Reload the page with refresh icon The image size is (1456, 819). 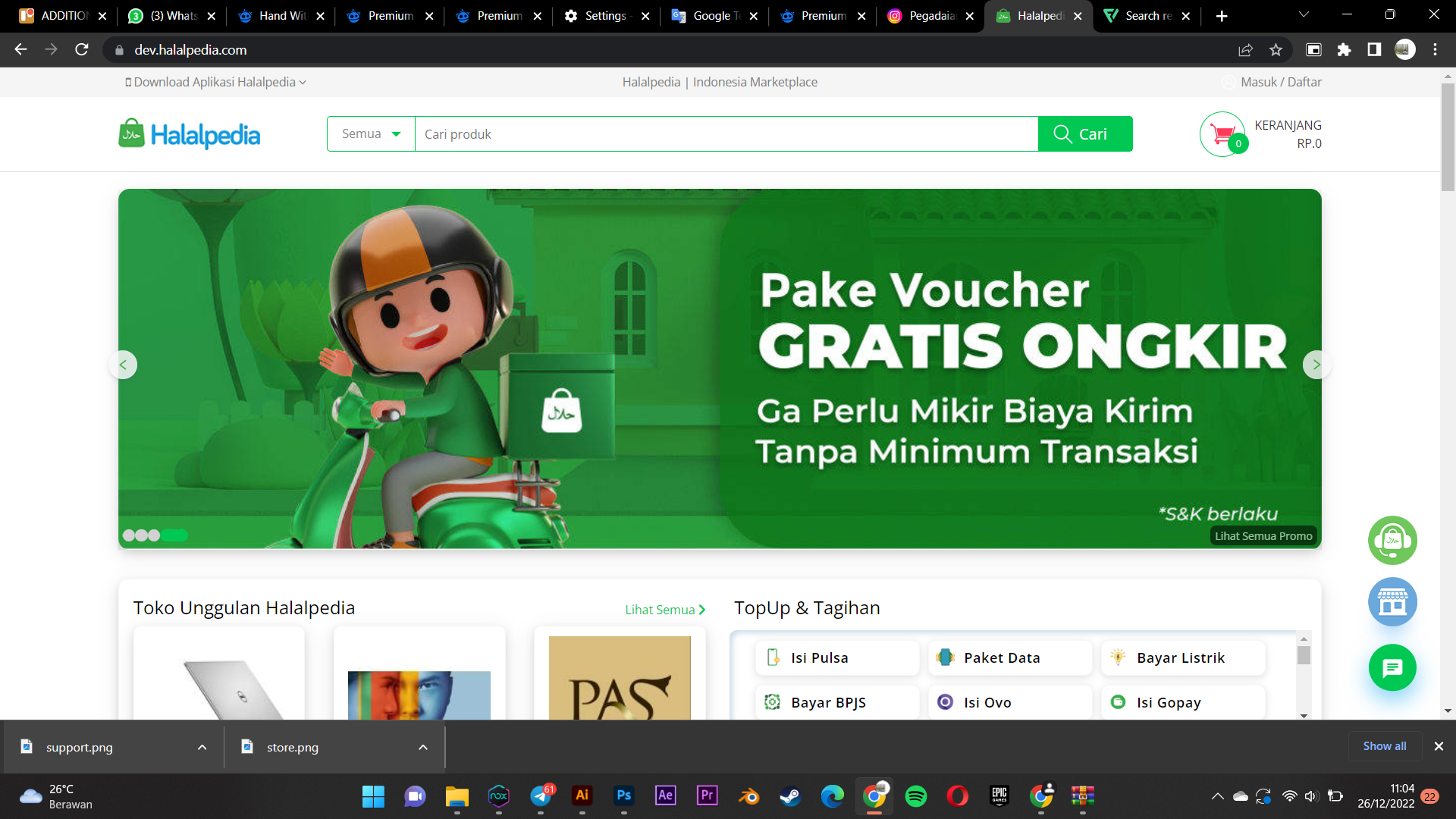(x=82, y=49)
